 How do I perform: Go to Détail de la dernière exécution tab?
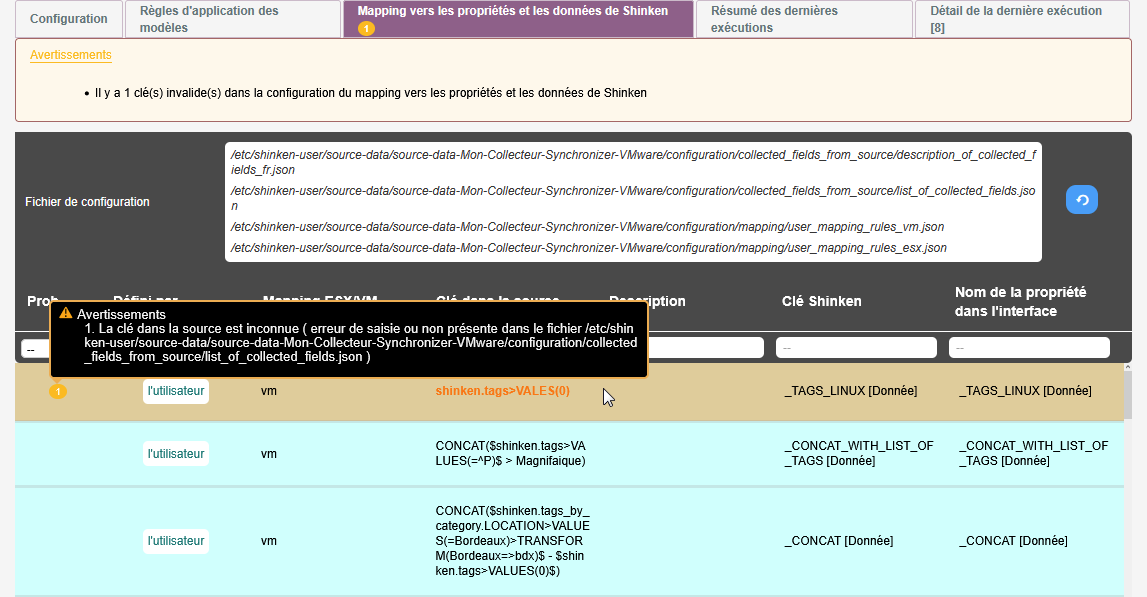[1015, 19]
